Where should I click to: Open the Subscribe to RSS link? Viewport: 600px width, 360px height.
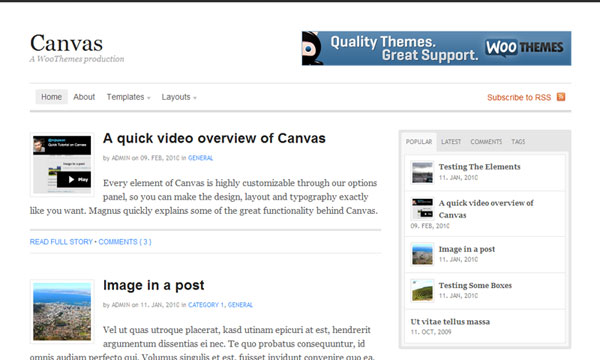pyautogui.click(x=519, y=98)
